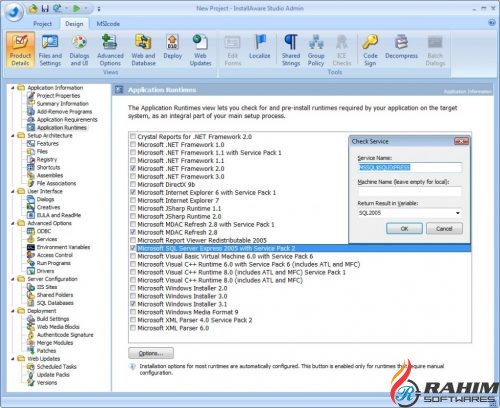Collapse the Web Updates tree node

point(13,359)
